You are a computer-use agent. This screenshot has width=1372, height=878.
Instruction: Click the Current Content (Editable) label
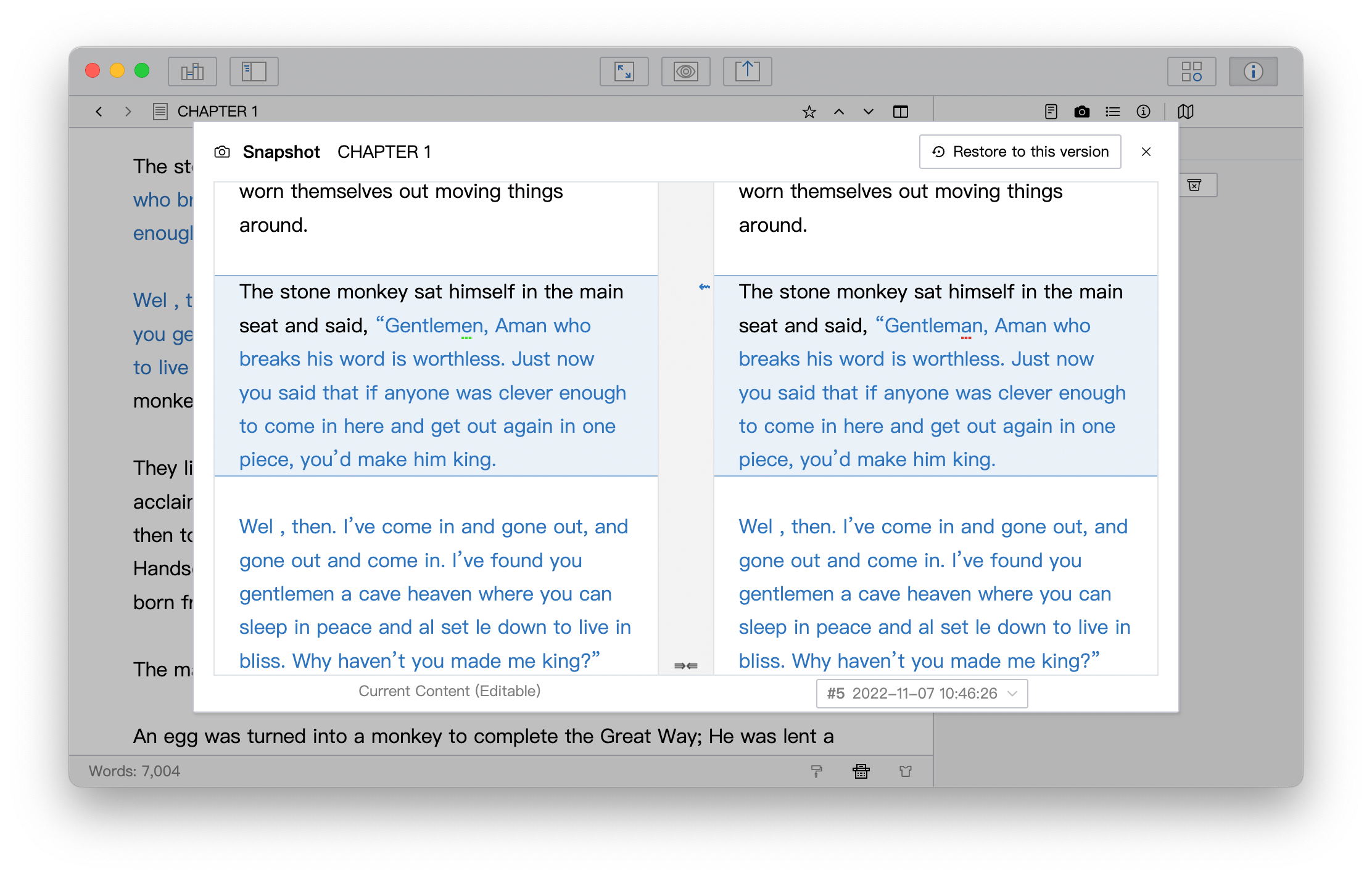pyautogui.click(x=450, y=691)
